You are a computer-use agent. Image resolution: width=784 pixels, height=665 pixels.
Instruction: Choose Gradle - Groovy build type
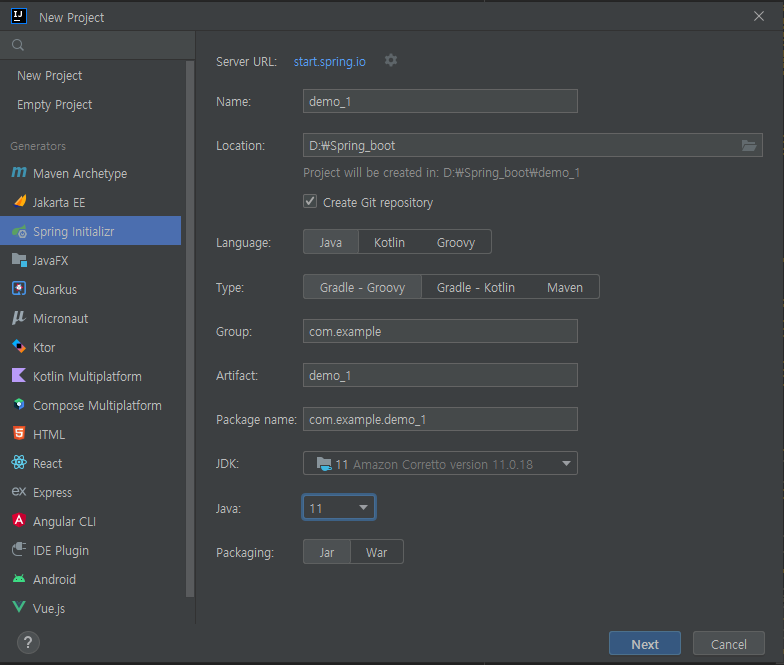point(362,288)
